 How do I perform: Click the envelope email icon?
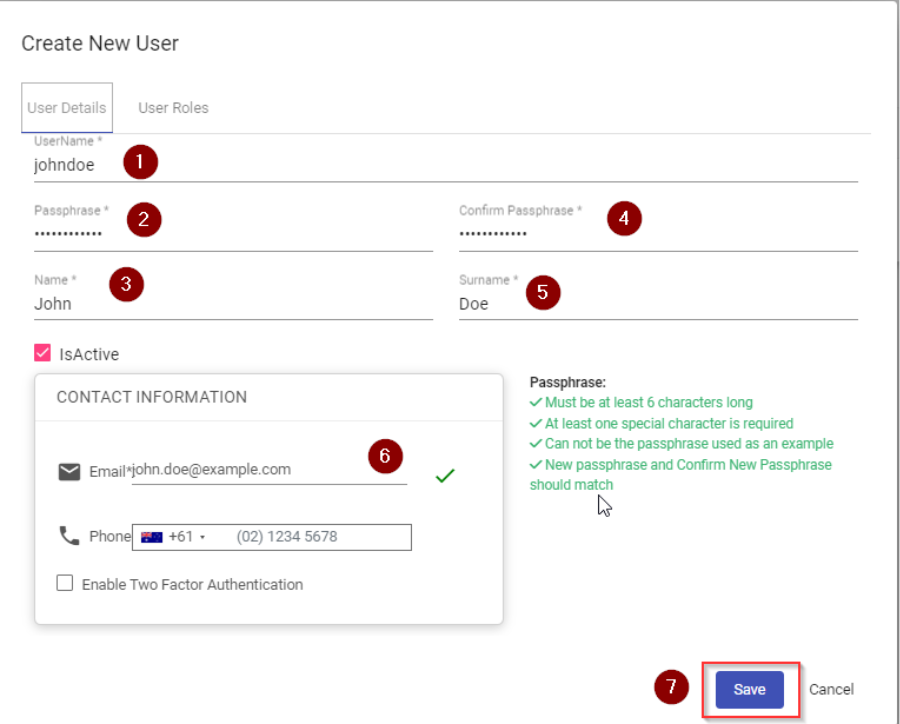point(69,471)
